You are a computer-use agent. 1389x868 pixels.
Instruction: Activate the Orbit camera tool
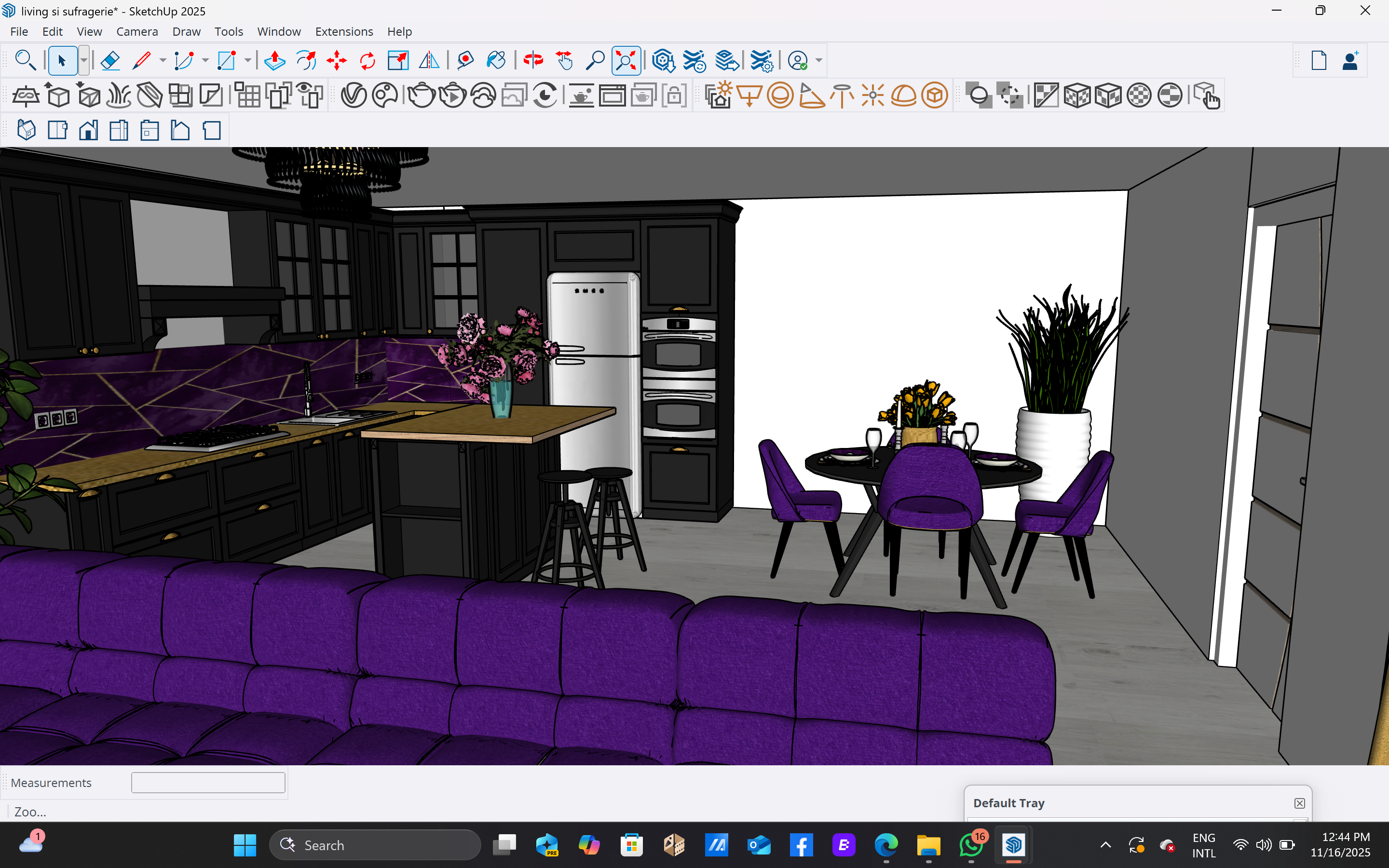pos(532,60)
